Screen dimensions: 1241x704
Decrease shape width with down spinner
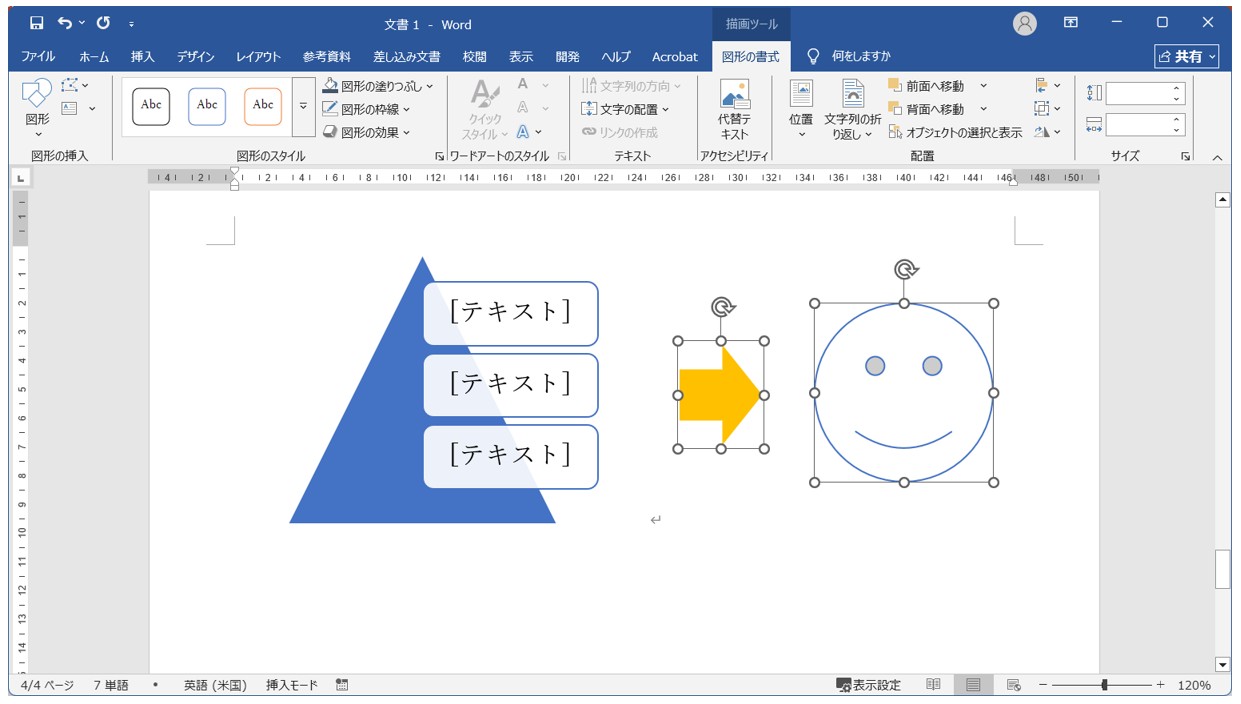click(x=1178, y=131)
